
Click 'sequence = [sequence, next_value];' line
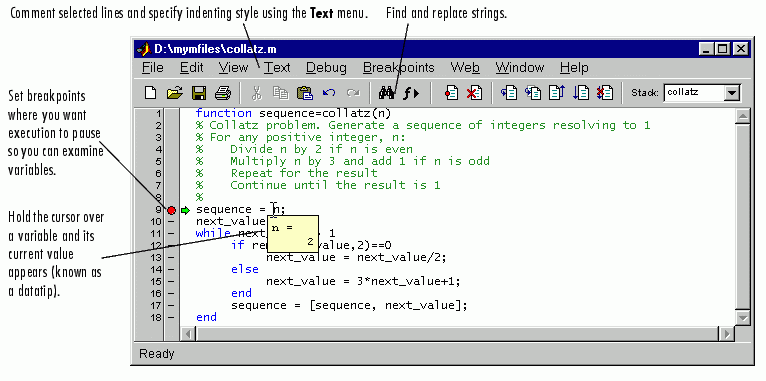(x=349, y=305)
